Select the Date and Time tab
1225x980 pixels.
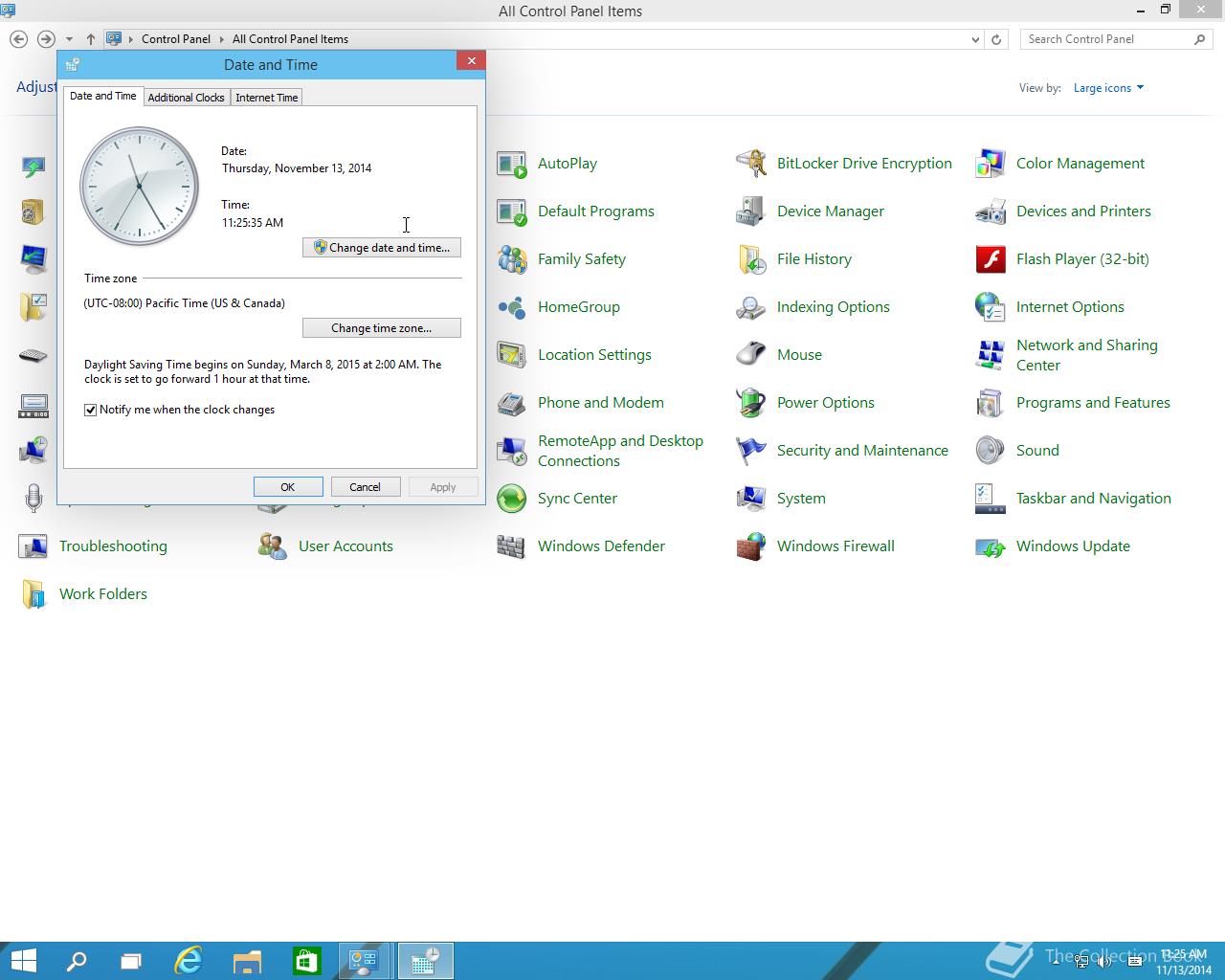tap(103, 96)
